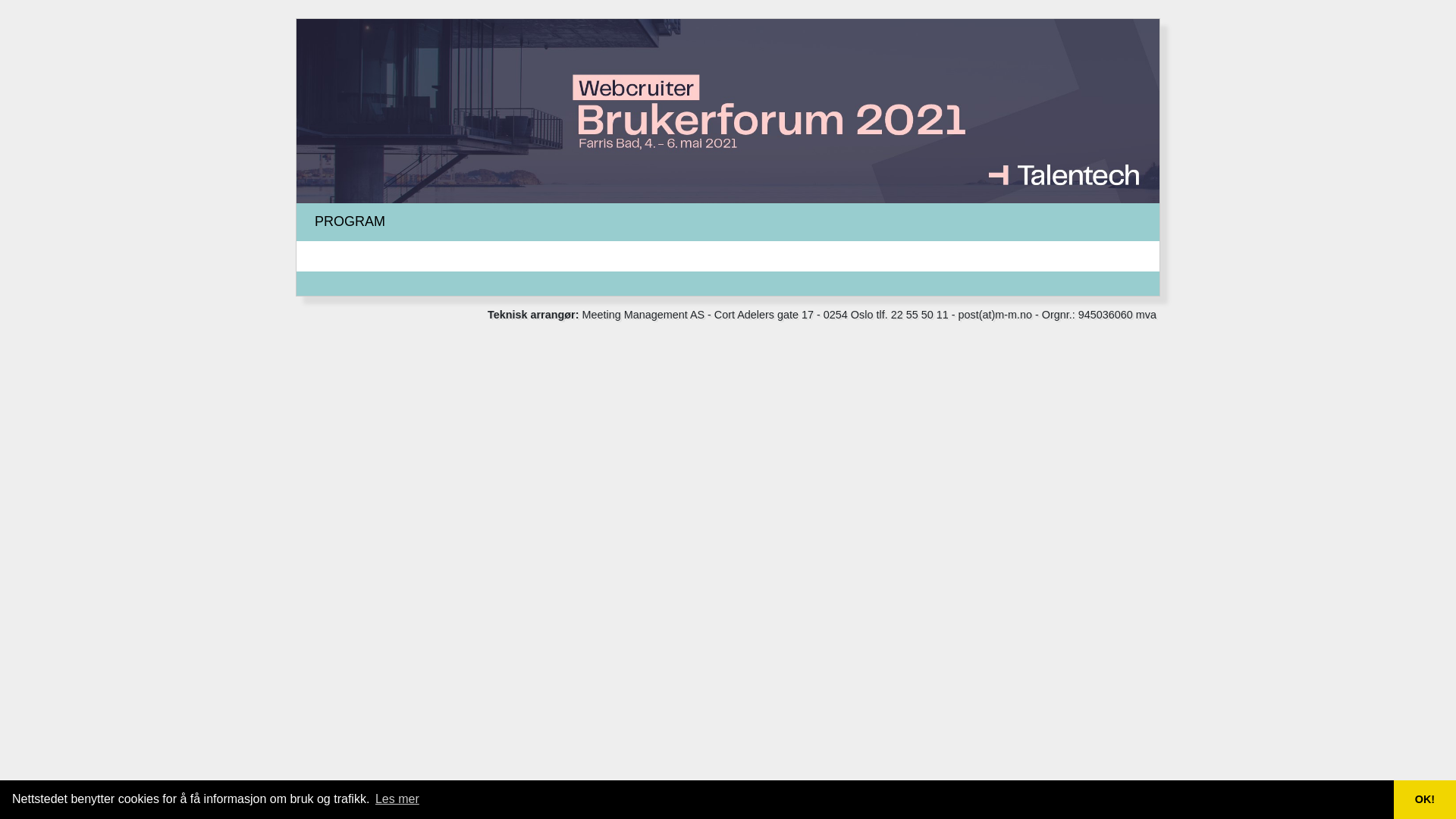This screenshot has width=1456, height=819.
Task: Click the 'Orgnr.: 945036060 mva' text
Action: click(x=1099, y=315)
